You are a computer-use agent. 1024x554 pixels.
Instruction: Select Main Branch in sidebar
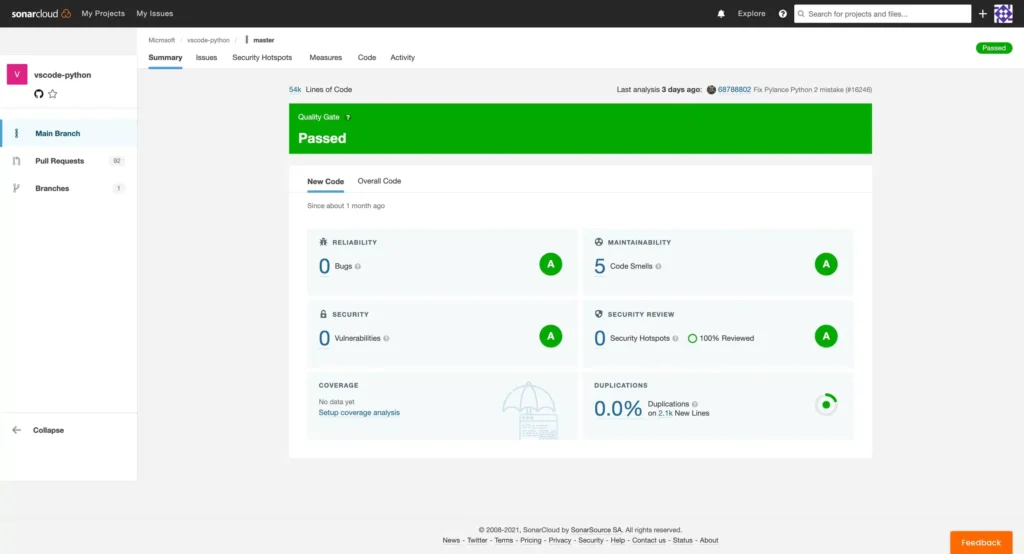click(69, 133)
